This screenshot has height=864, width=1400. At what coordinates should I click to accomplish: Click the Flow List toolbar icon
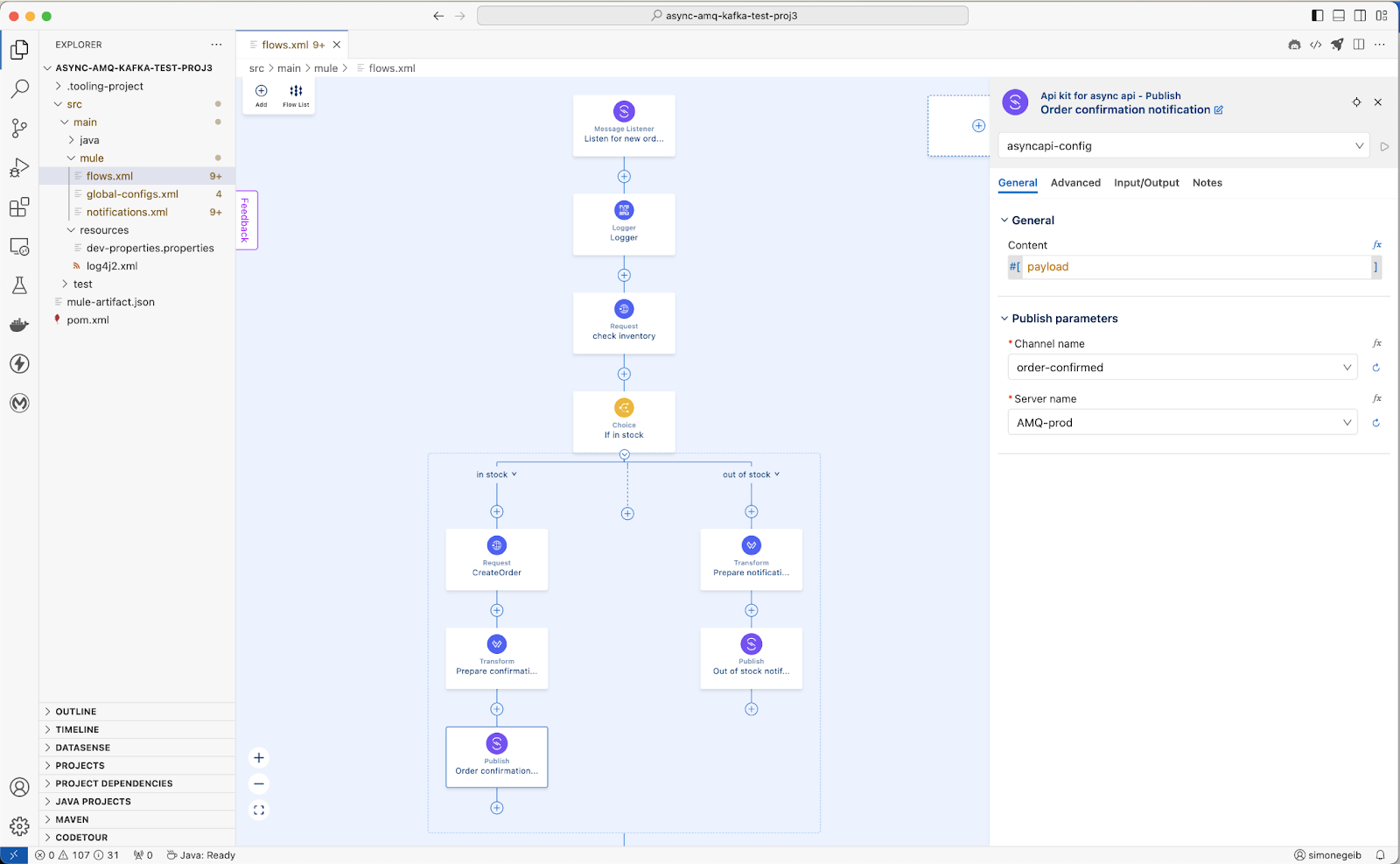296,95
